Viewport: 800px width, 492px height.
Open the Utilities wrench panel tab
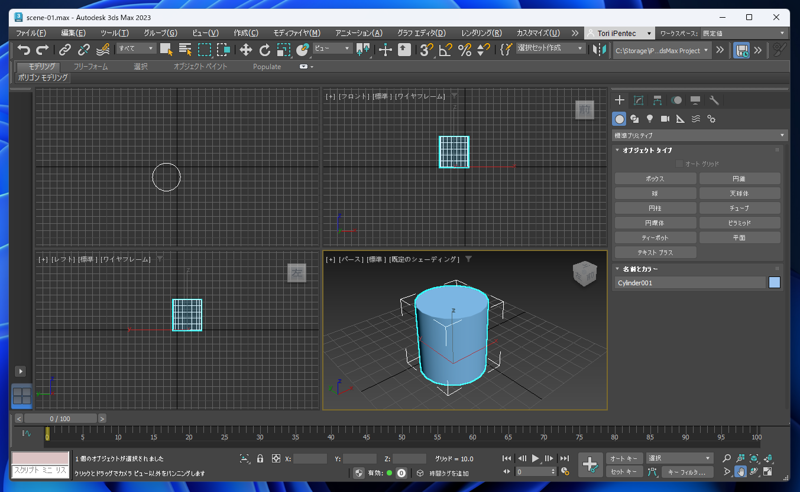714,100
